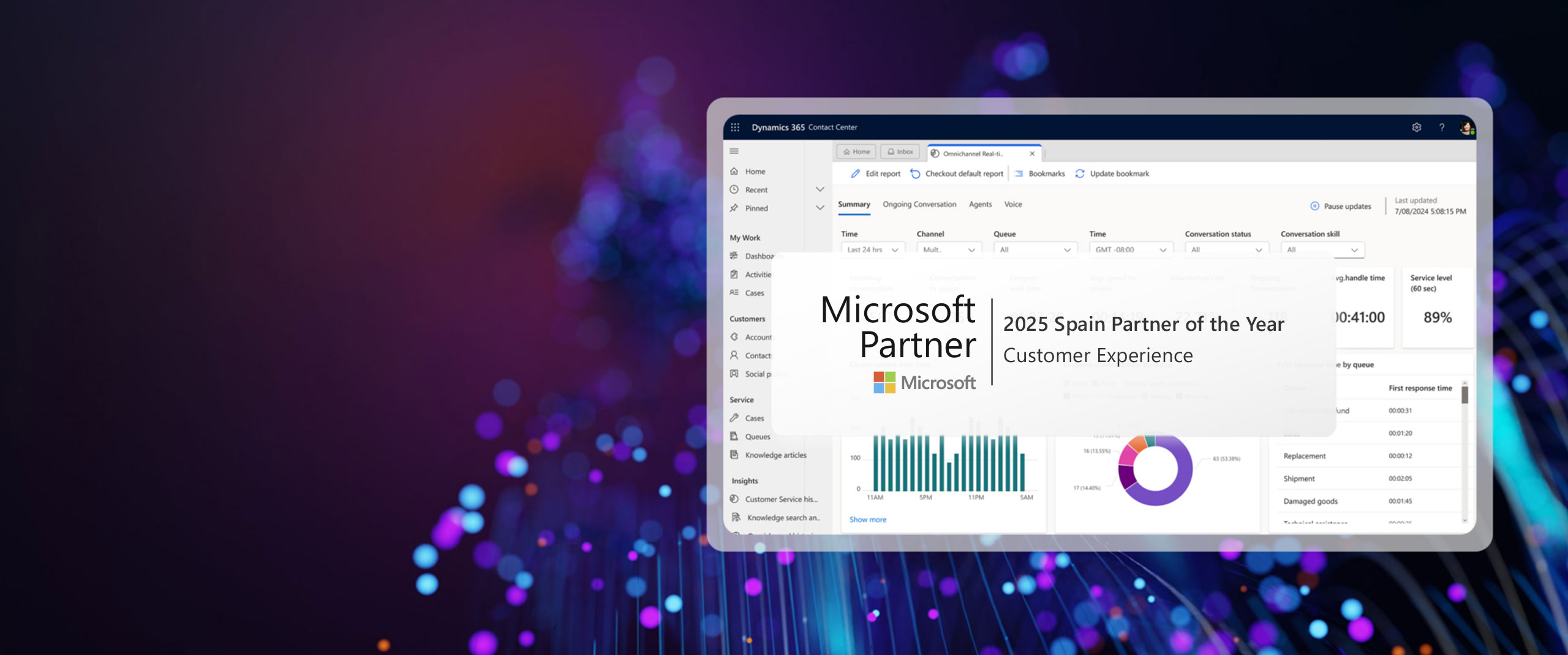Click the Edit report pencil icon
Viewport: 1568px width, 655px height.
click(x=856, y=174)
